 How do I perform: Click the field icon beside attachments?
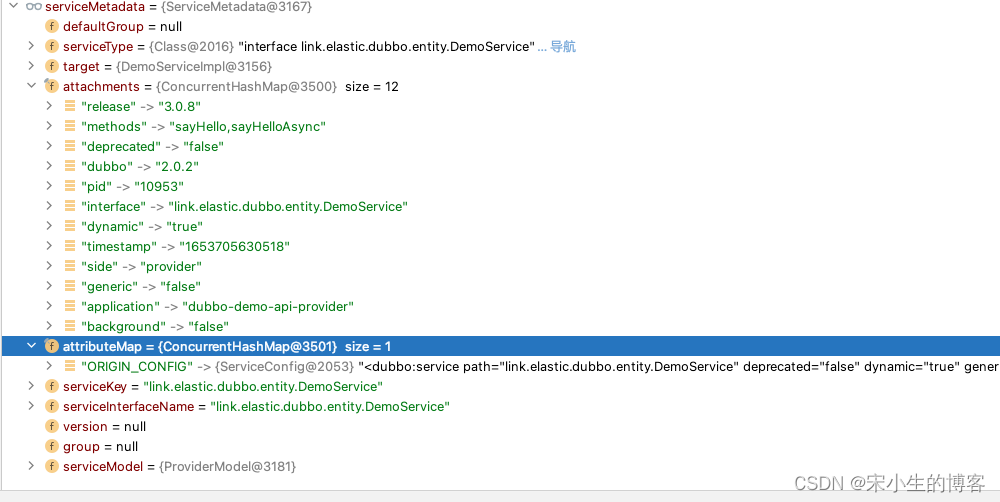click(52, 87)
